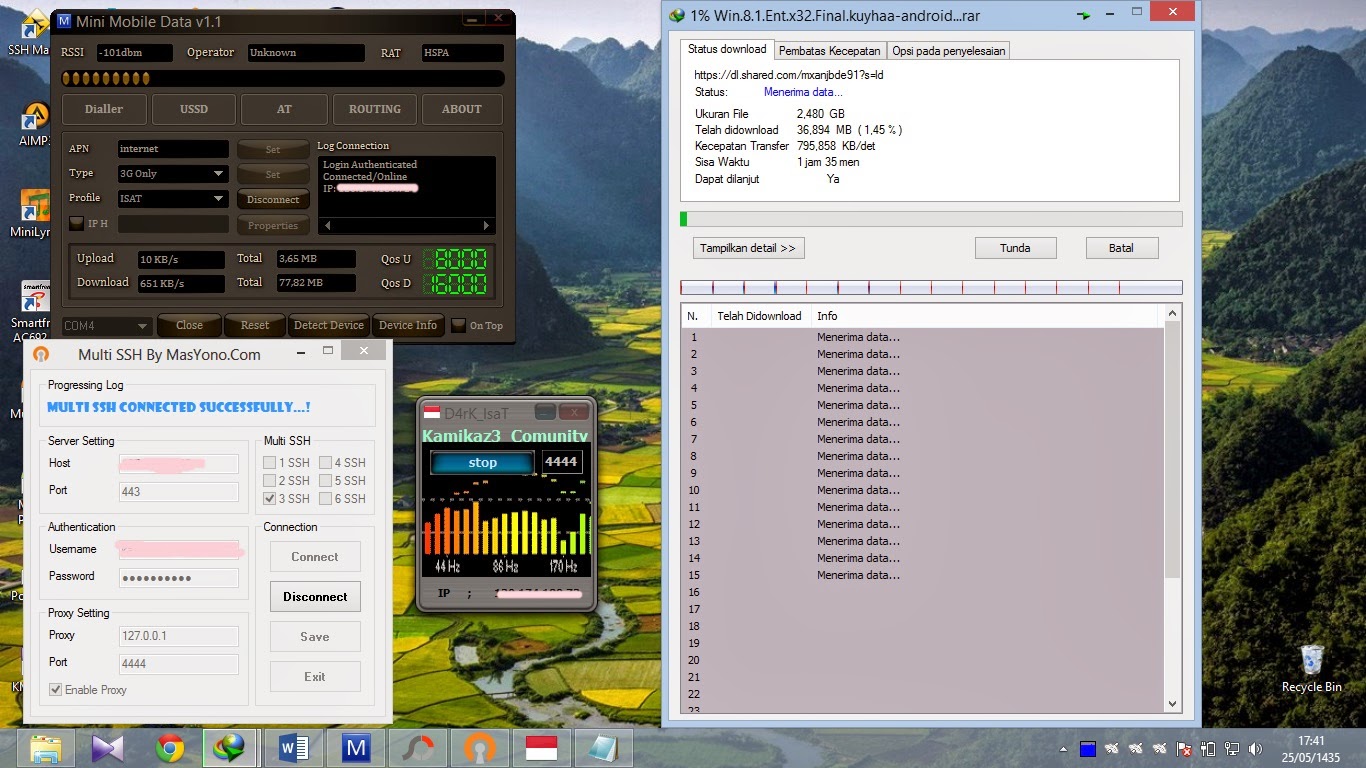The height and width of the screenshot is (768, 1366).
Task: Click the Multi SSH window title icon
Action: coord(41,354)
